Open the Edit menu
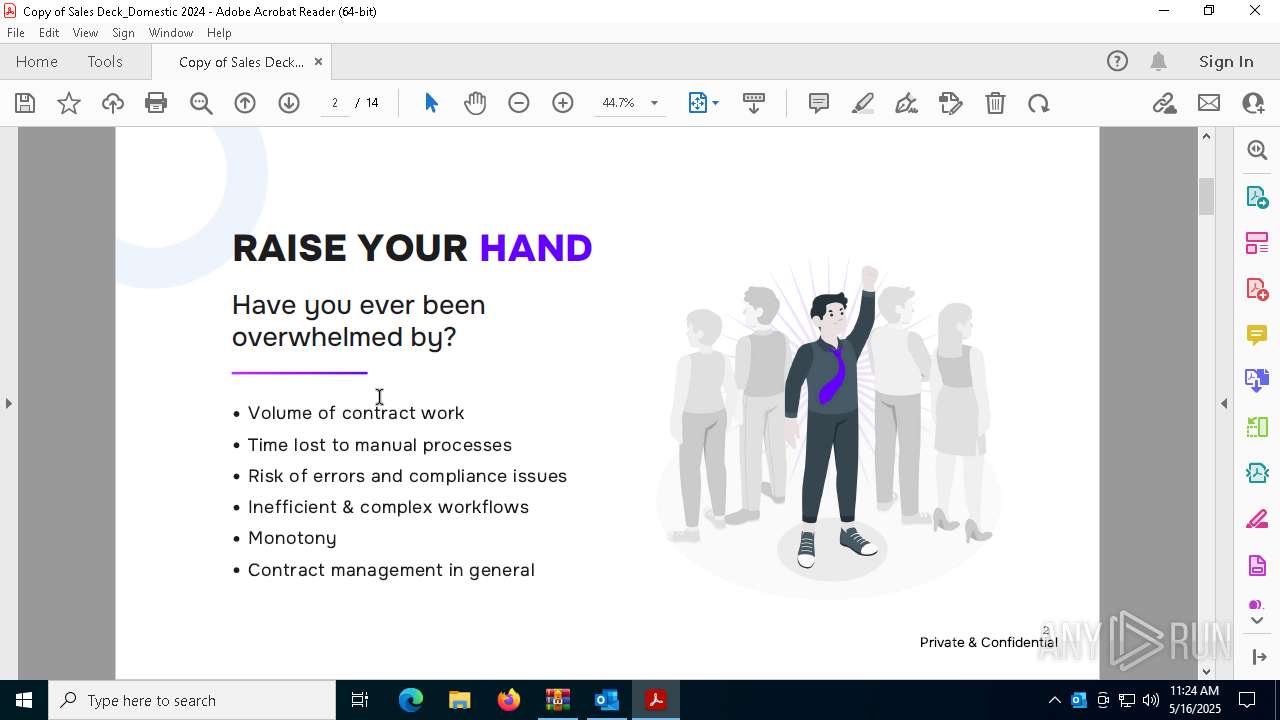1280x720 pixels. (49, 33)
